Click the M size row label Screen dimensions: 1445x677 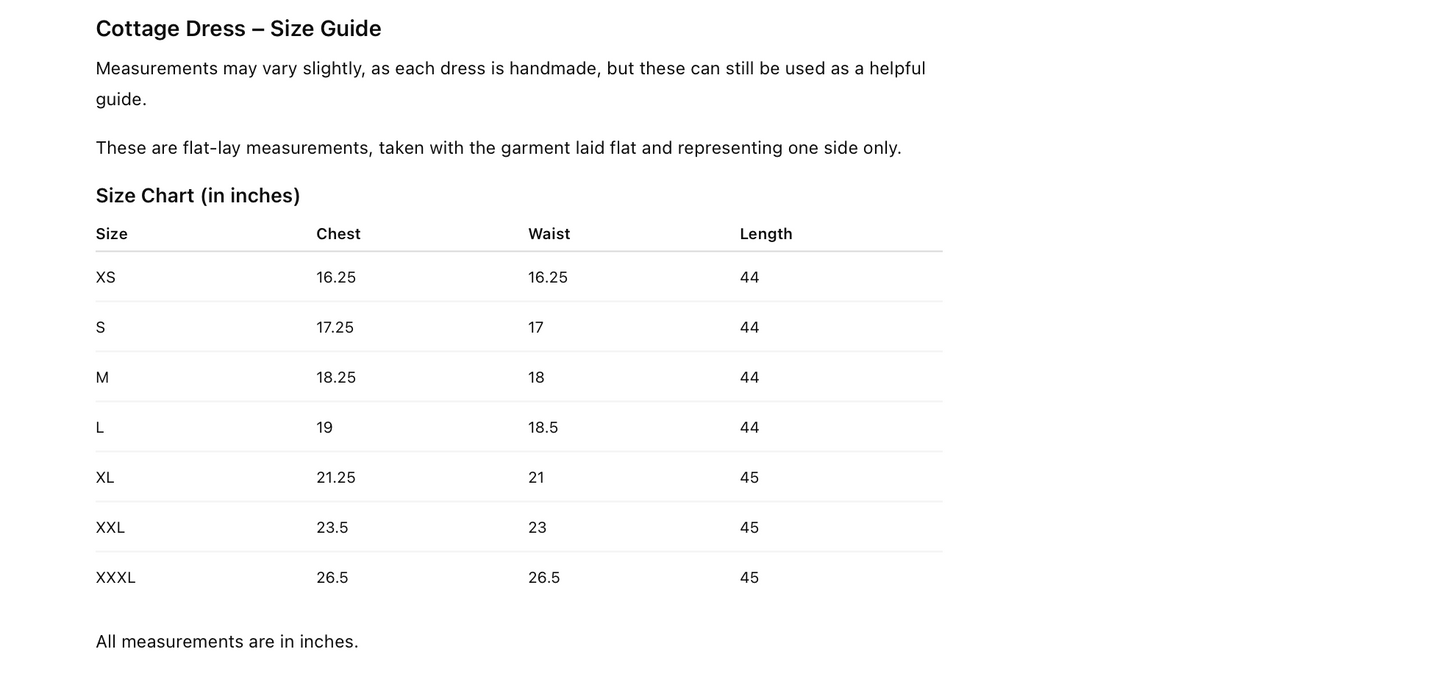102,378
